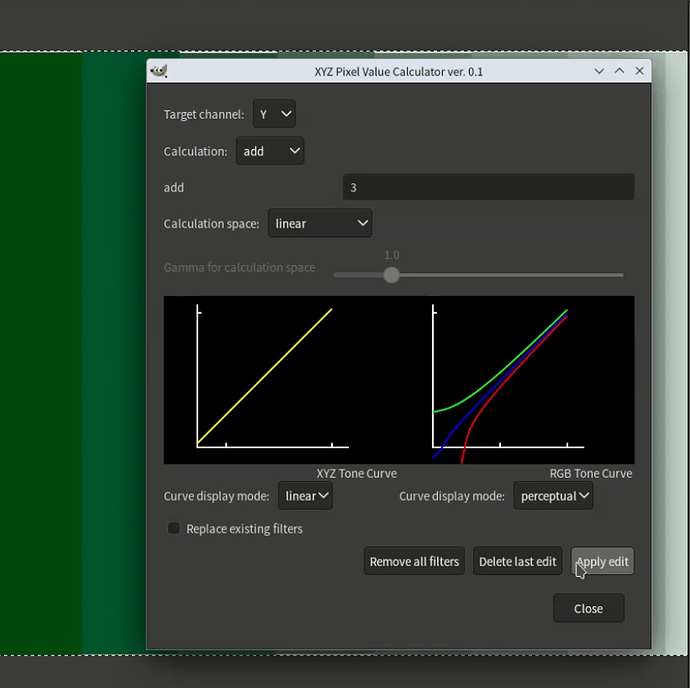Screen dimensions: 690x688
Task: Close the dialog with the Close button
Action: tap(588, 608)
